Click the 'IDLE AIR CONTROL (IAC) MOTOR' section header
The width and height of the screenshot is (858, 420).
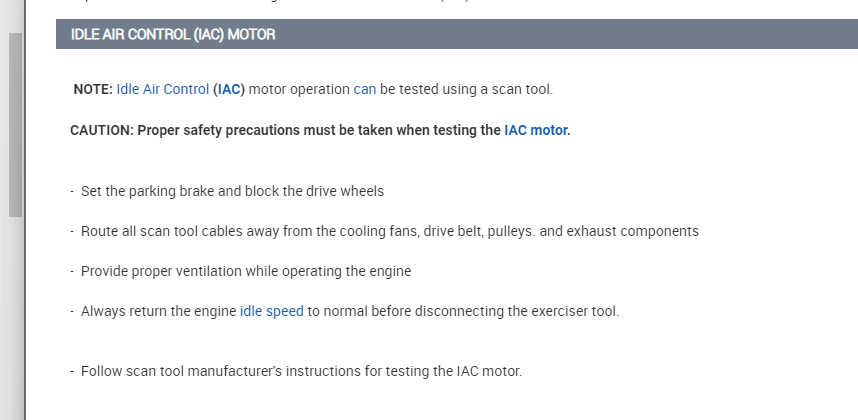173,34
